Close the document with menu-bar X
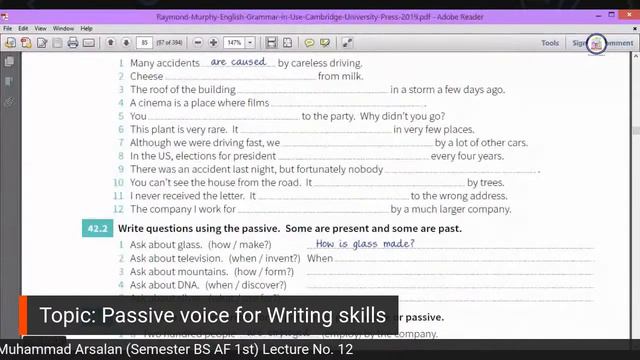The height and width of the screenshot is (360, 640). [x=635, y=29]
